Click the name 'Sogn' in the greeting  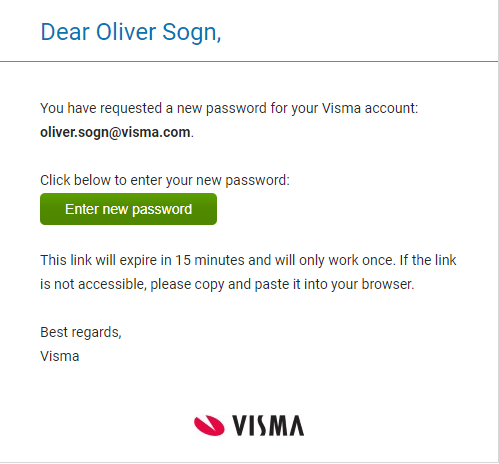[x=190, y=32]
